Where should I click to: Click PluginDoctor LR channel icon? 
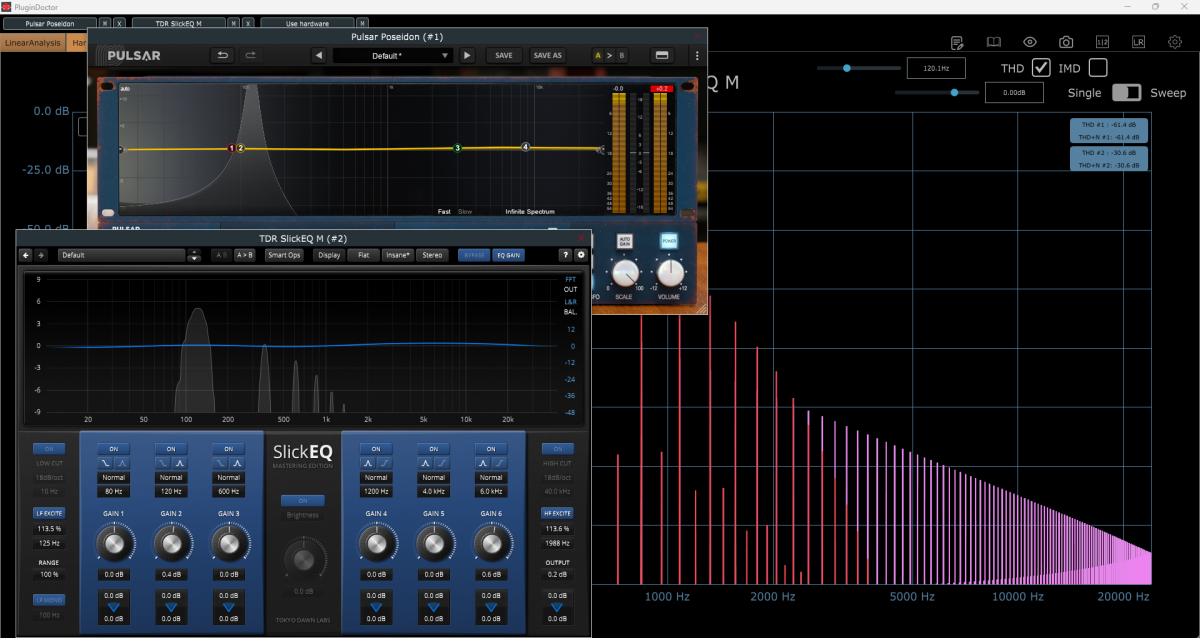[1138, 42]
